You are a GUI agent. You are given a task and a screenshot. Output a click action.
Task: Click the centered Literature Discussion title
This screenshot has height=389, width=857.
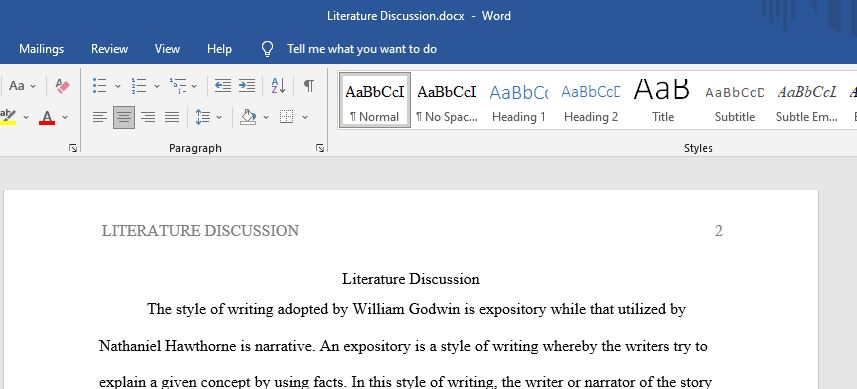(x=411, y=279)
